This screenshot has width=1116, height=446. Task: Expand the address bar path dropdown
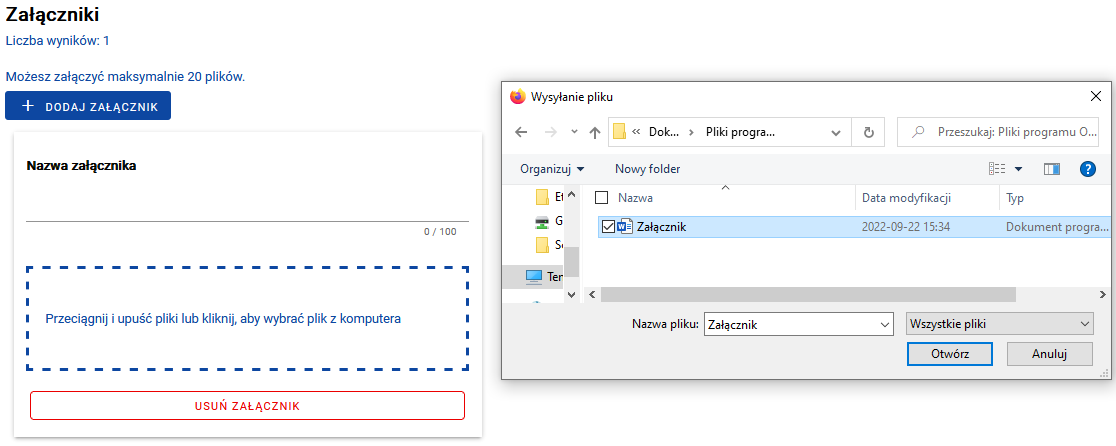click(836, 132)
